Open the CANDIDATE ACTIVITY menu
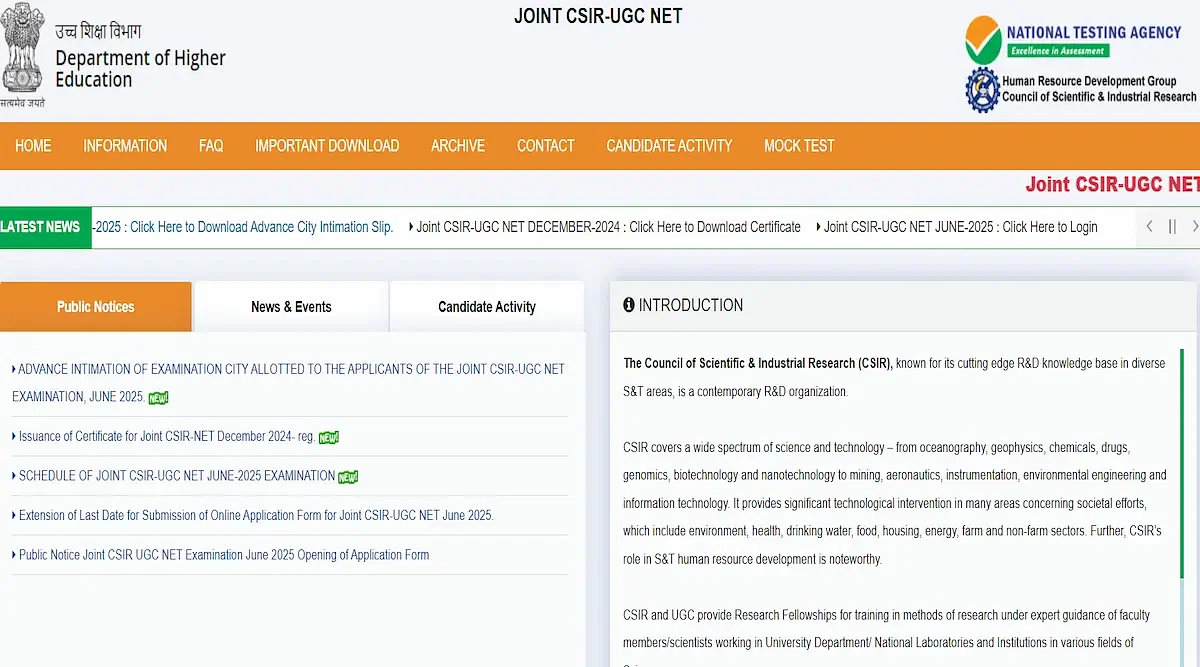The width and height of the screenshot is (1200, 667). tap(669, 146)
